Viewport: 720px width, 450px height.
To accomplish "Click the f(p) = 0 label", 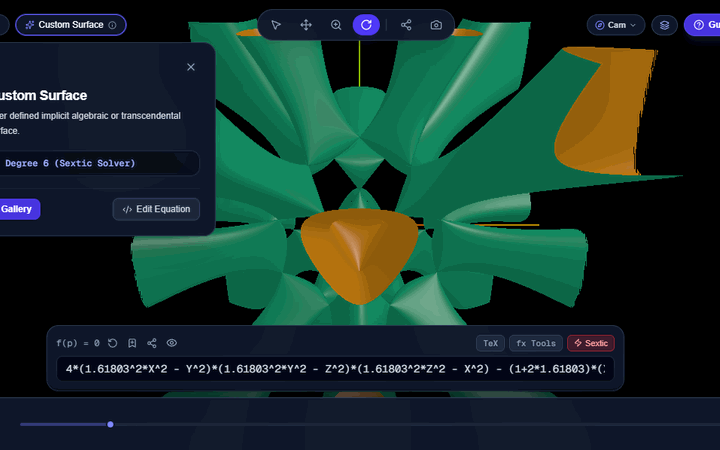I will [x=78, y=343].
